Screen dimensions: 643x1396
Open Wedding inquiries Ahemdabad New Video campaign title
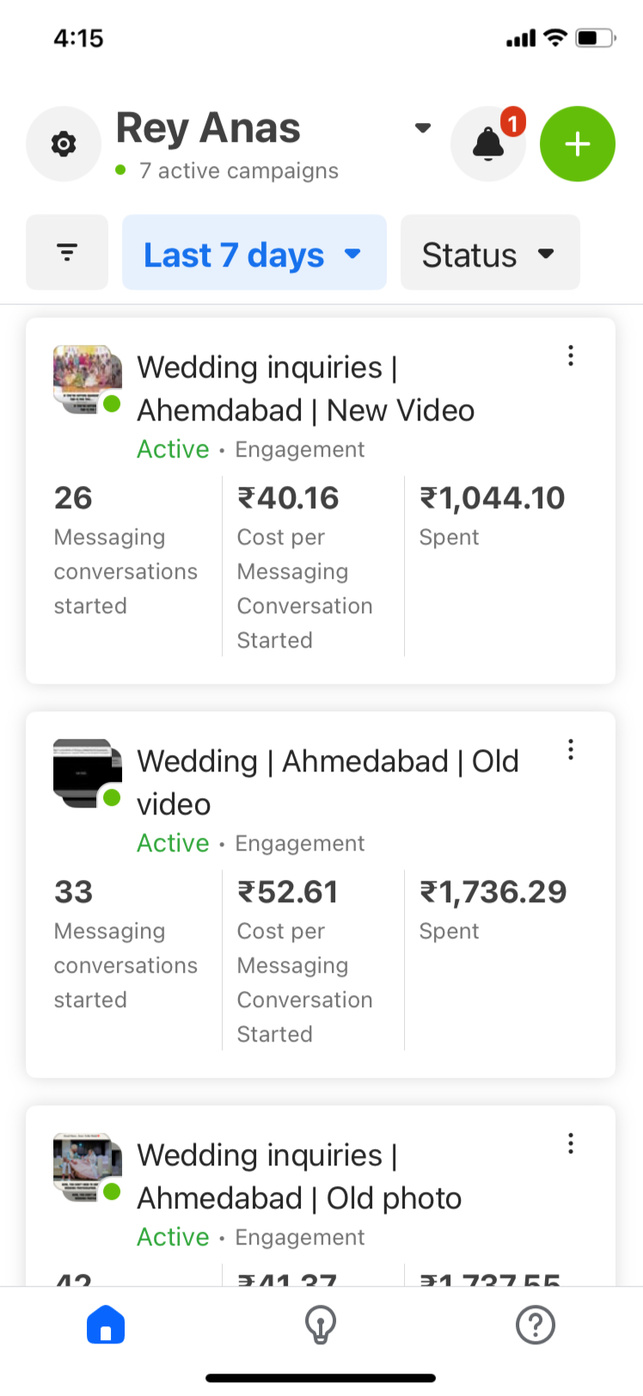click(305, 388)
